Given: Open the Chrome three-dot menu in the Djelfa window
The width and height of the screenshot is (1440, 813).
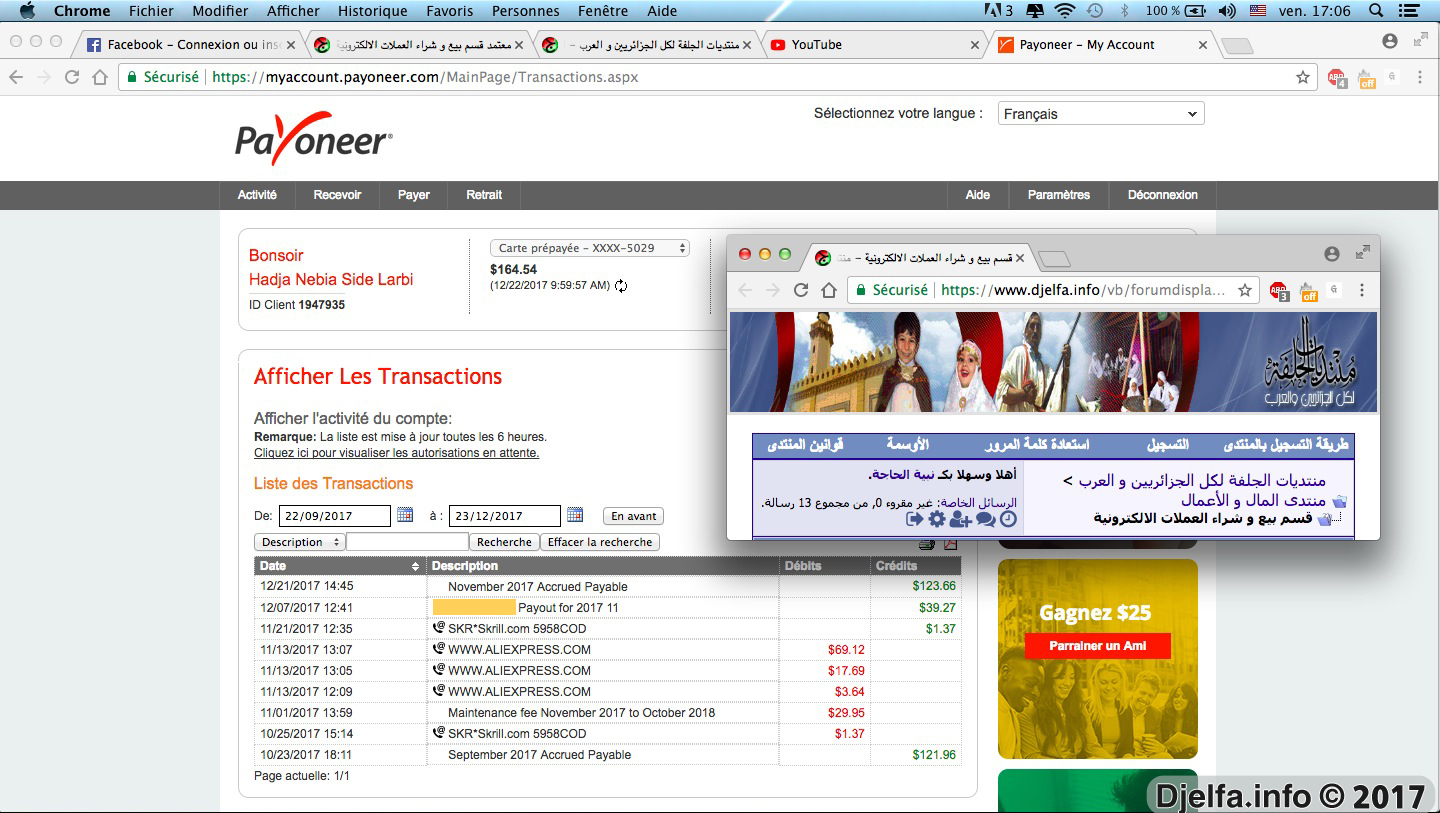Looking at the screenshot, I should click(1361, 290).
